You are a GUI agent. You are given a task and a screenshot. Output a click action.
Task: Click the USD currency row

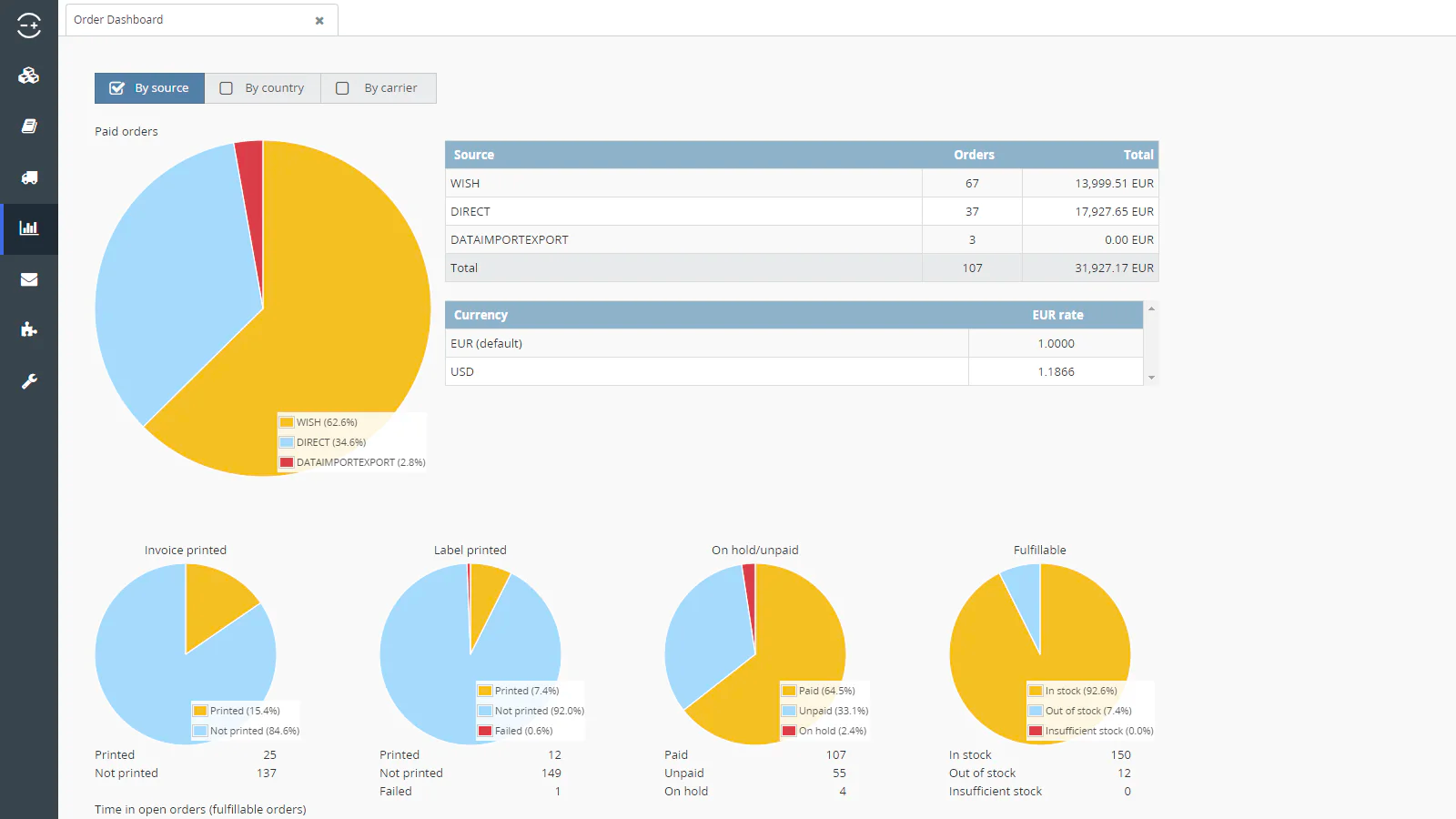point(794,371)
